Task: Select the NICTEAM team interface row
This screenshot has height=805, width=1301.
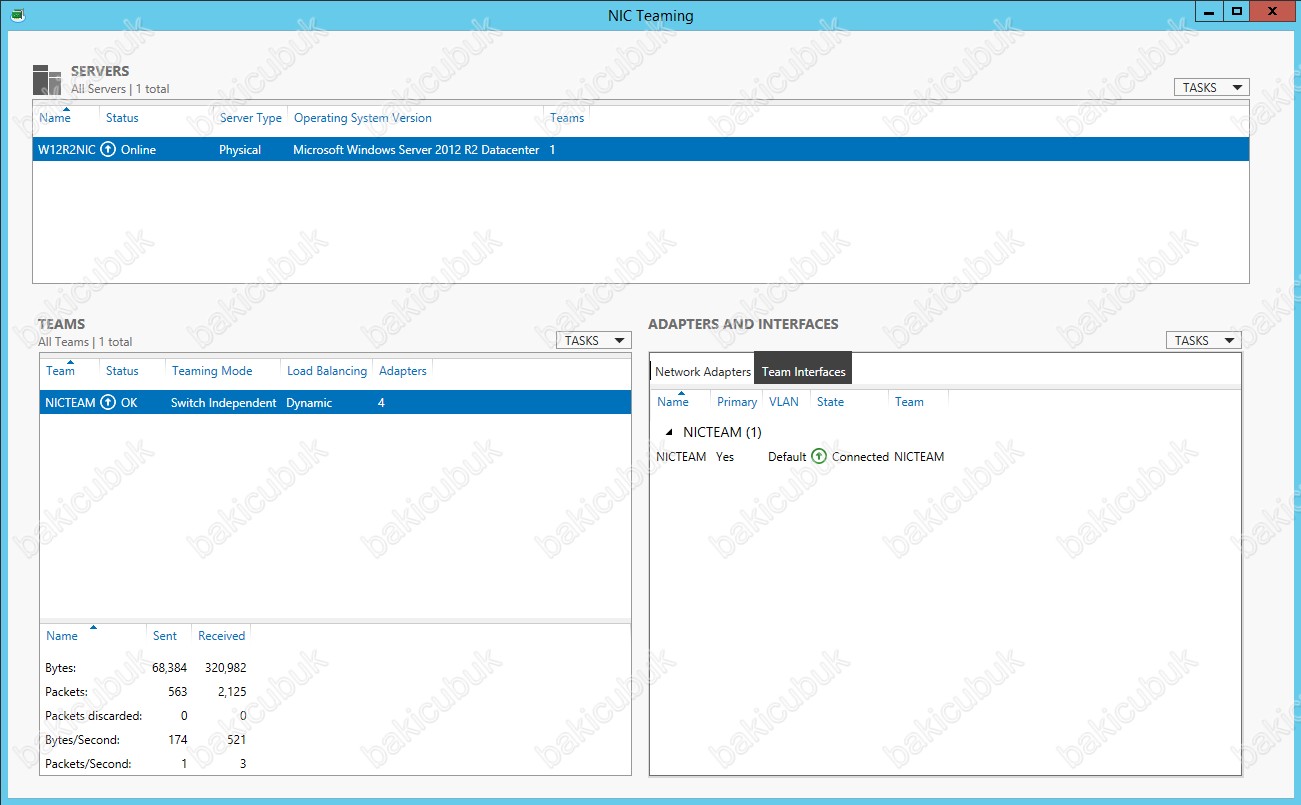Action: (x=800, y=456)
